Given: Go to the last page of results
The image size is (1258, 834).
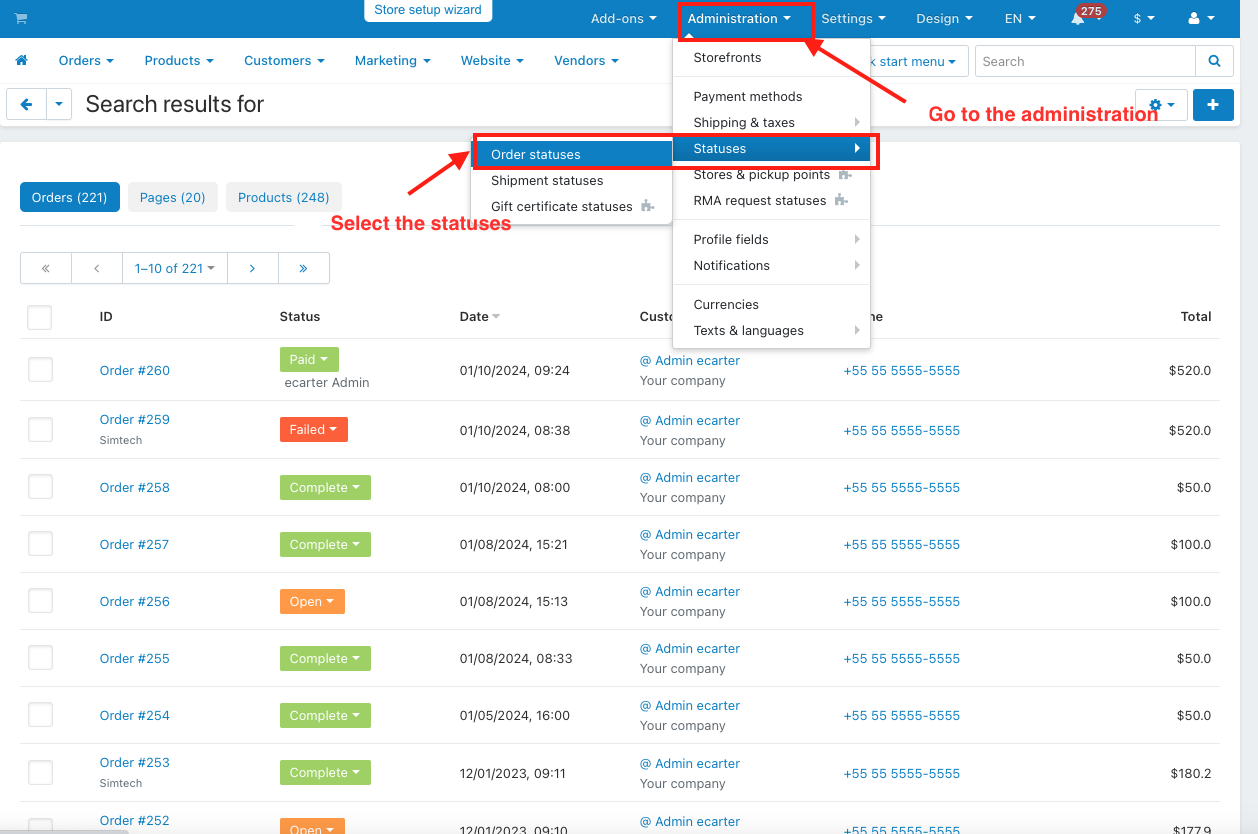Looking at the screenshot, I should pos(303,268).
